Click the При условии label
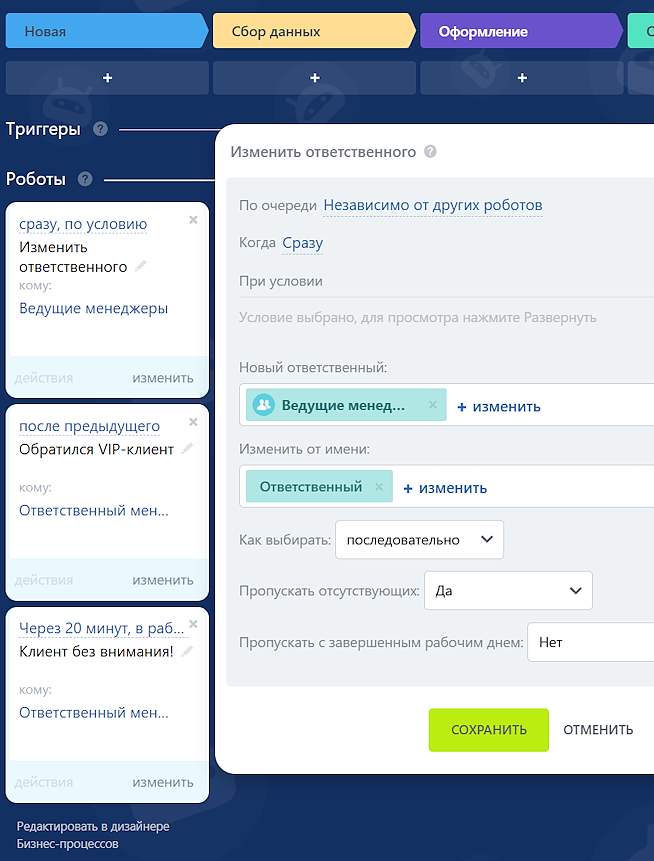Viewport: 654px width, 861px height. coord(281,281)
